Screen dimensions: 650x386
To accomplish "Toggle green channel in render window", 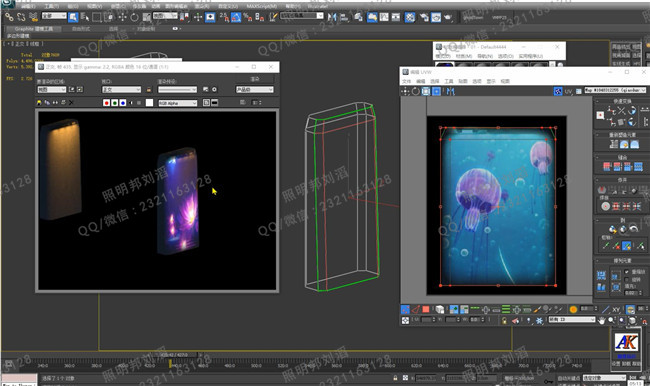I will (115, 103).
